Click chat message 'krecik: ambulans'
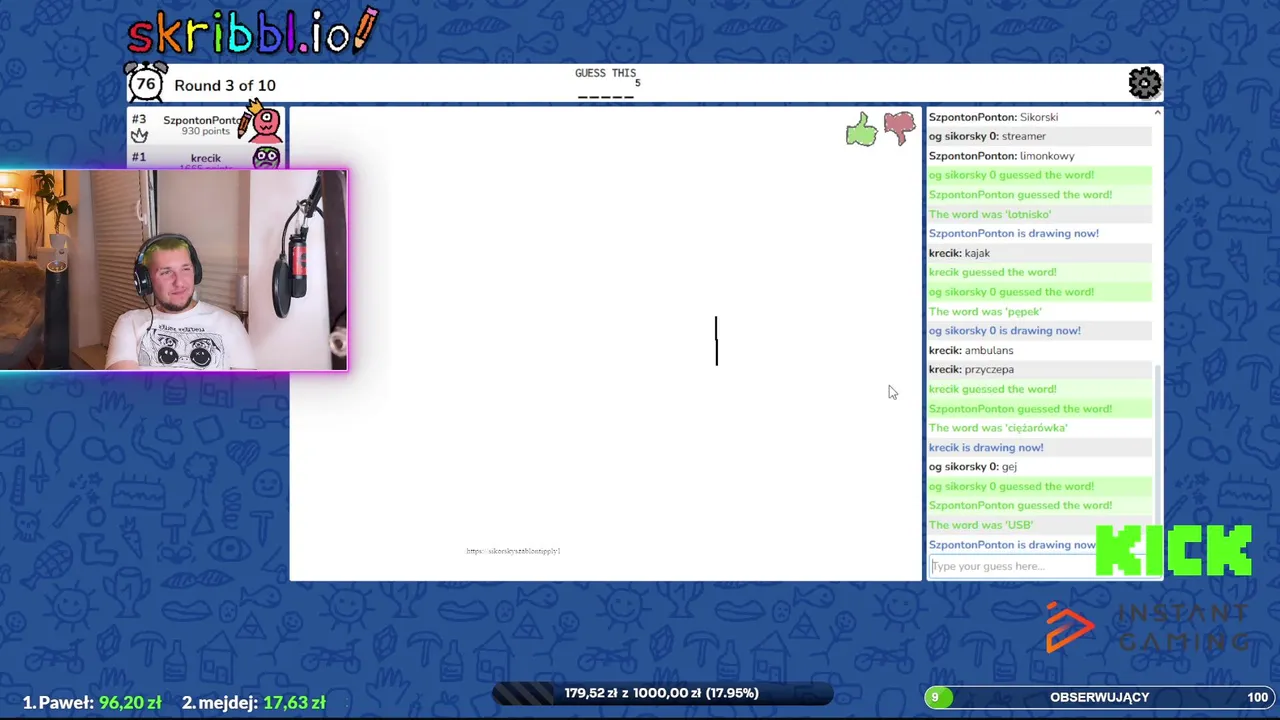The image size is (1280, 720). click(x=971, y=350)
